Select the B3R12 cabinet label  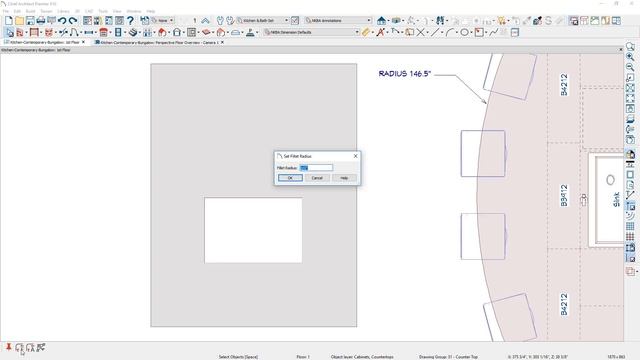click(564, 195)
